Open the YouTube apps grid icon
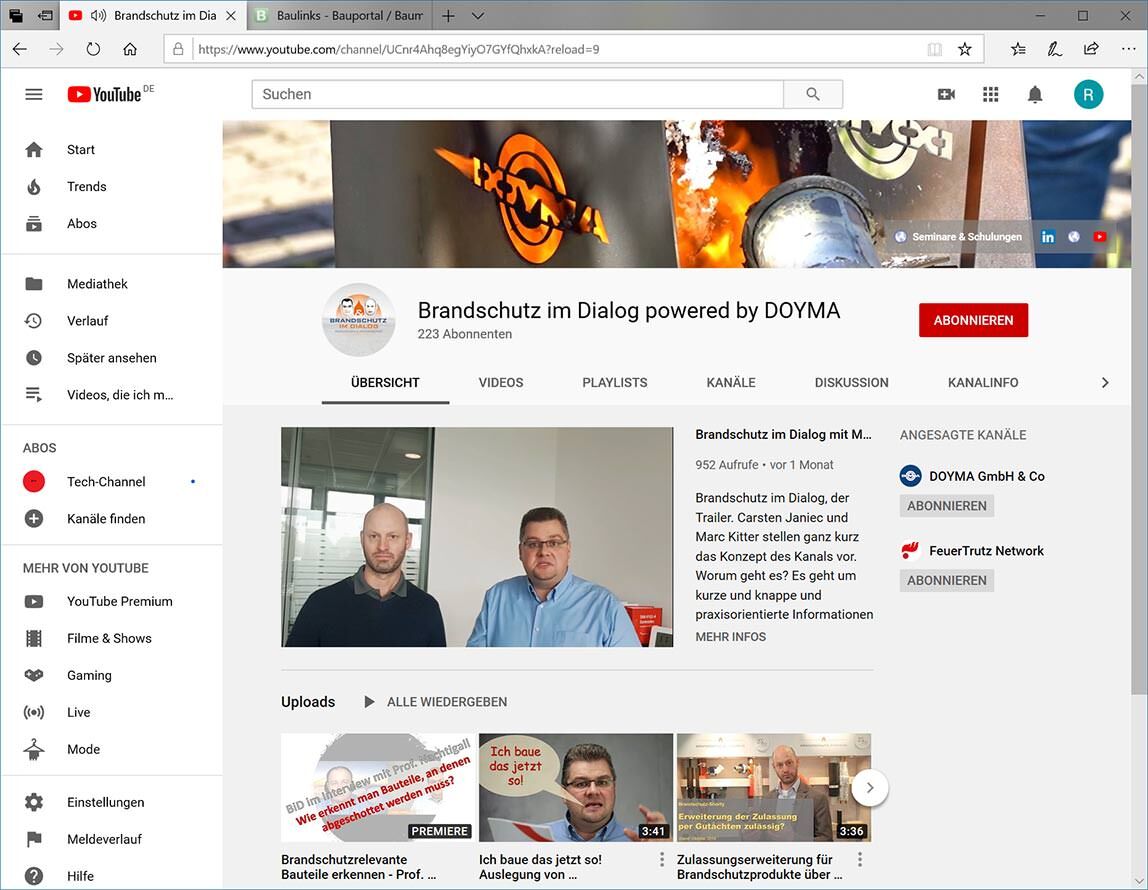This screenshot has width=1148, height=890. [991, 94]
